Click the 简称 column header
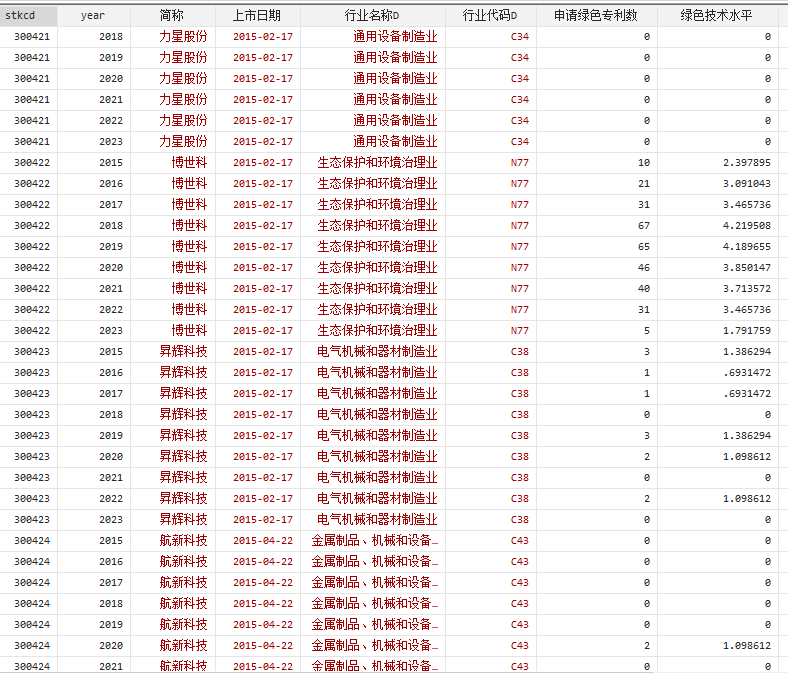This screenshot has height=673, width=788. coord(172,15)
